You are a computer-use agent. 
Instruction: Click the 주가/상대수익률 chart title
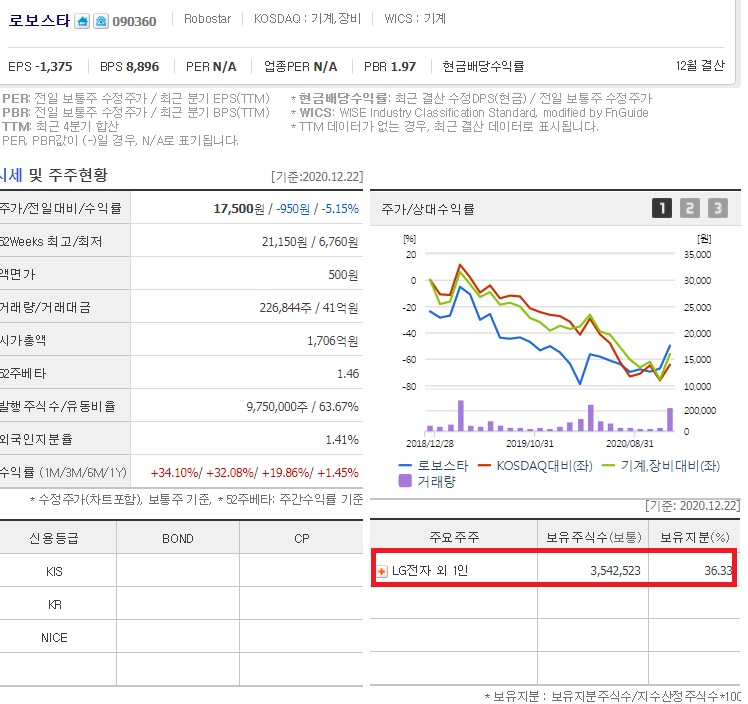click(x=427, y=209)
